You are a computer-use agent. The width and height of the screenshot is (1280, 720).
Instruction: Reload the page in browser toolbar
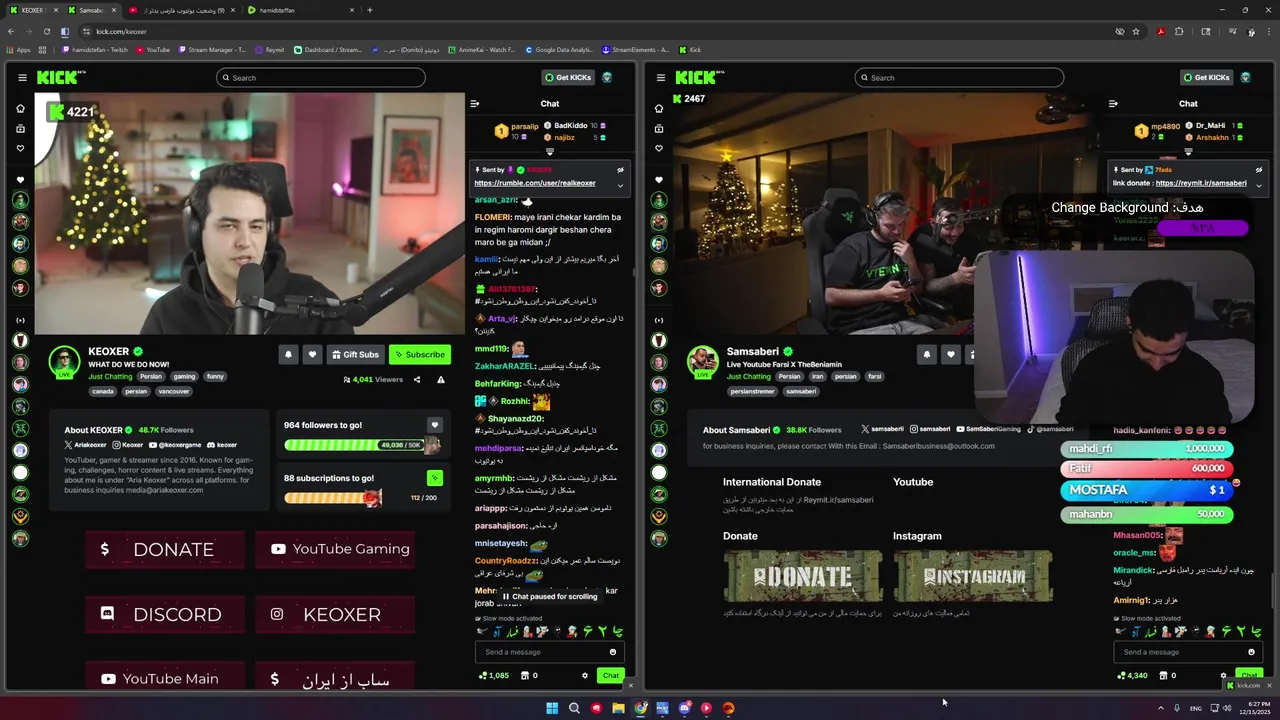click(x=46, y=31)
